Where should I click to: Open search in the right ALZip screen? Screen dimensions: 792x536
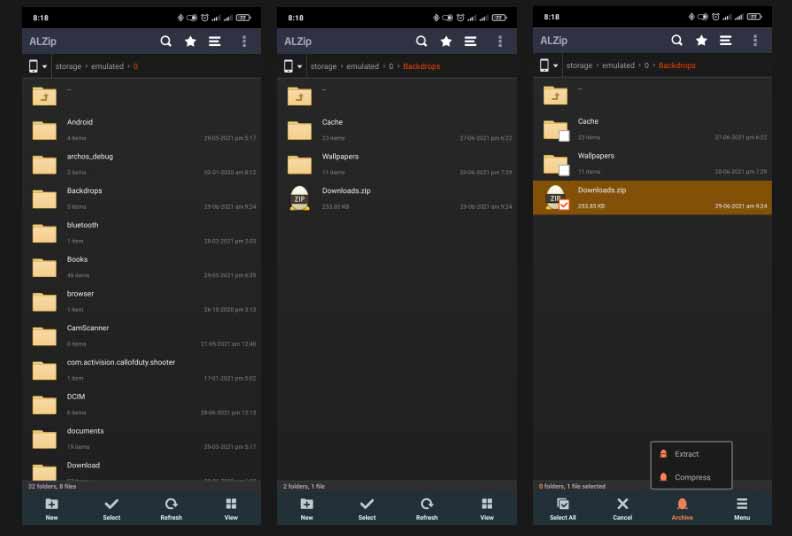tap(677, 40)
